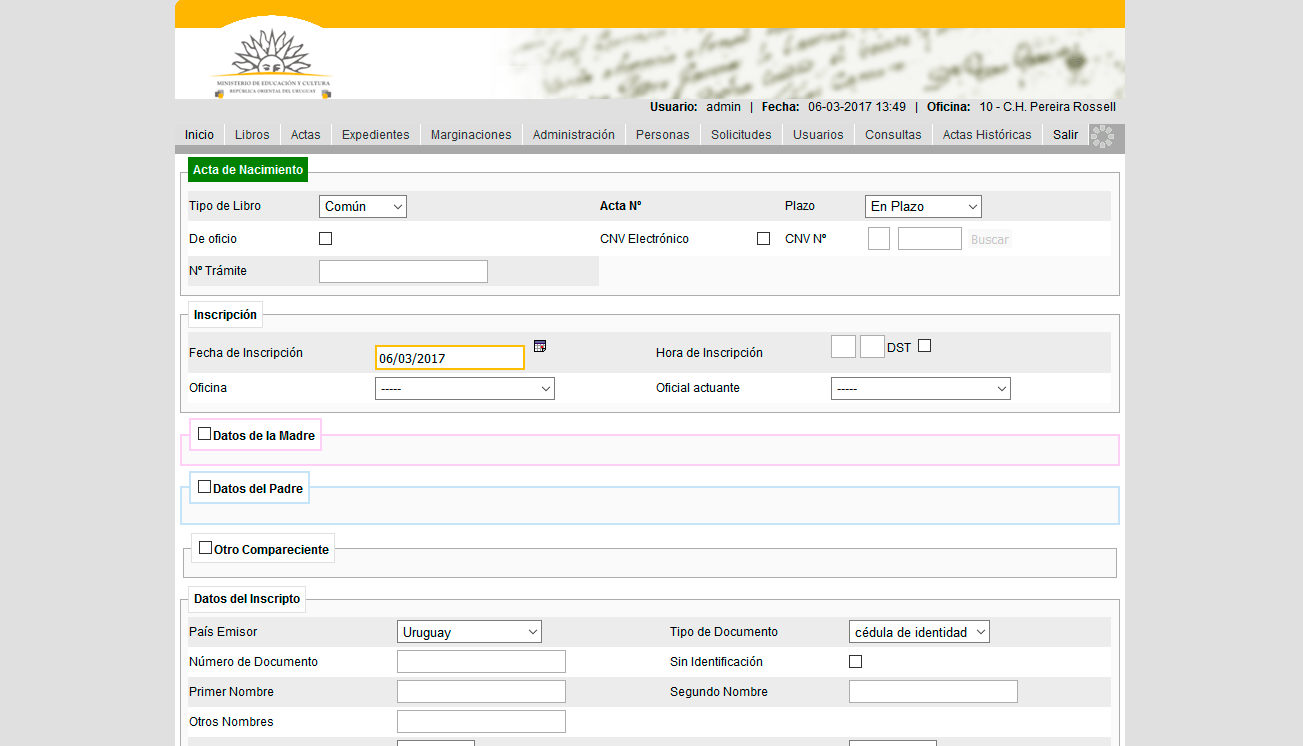The height and width of the screenshot is (746, 1303).
Task: Tick the Otro Compareciente checkbox
Action: tap(206, 548)
